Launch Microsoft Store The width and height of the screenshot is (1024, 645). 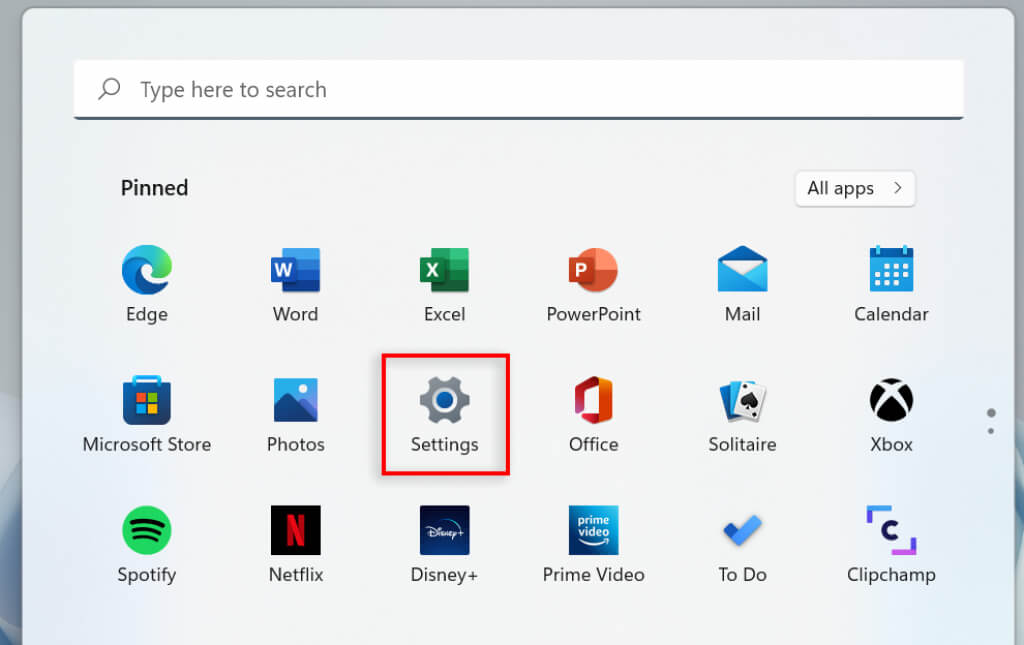click(x=147, y=400)
